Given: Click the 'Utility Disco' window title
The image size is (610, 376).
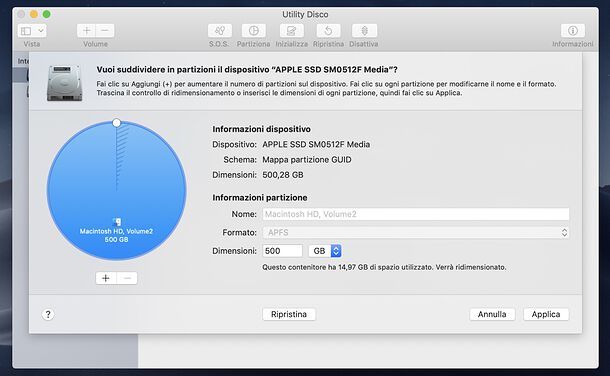Looking at the screenshot, I should (305, 14).
